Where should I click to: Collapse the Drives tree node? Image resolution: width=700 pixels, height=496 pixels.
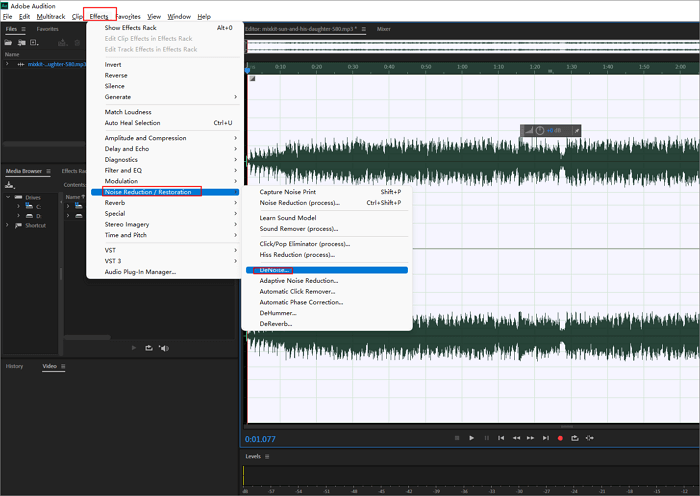8,197
